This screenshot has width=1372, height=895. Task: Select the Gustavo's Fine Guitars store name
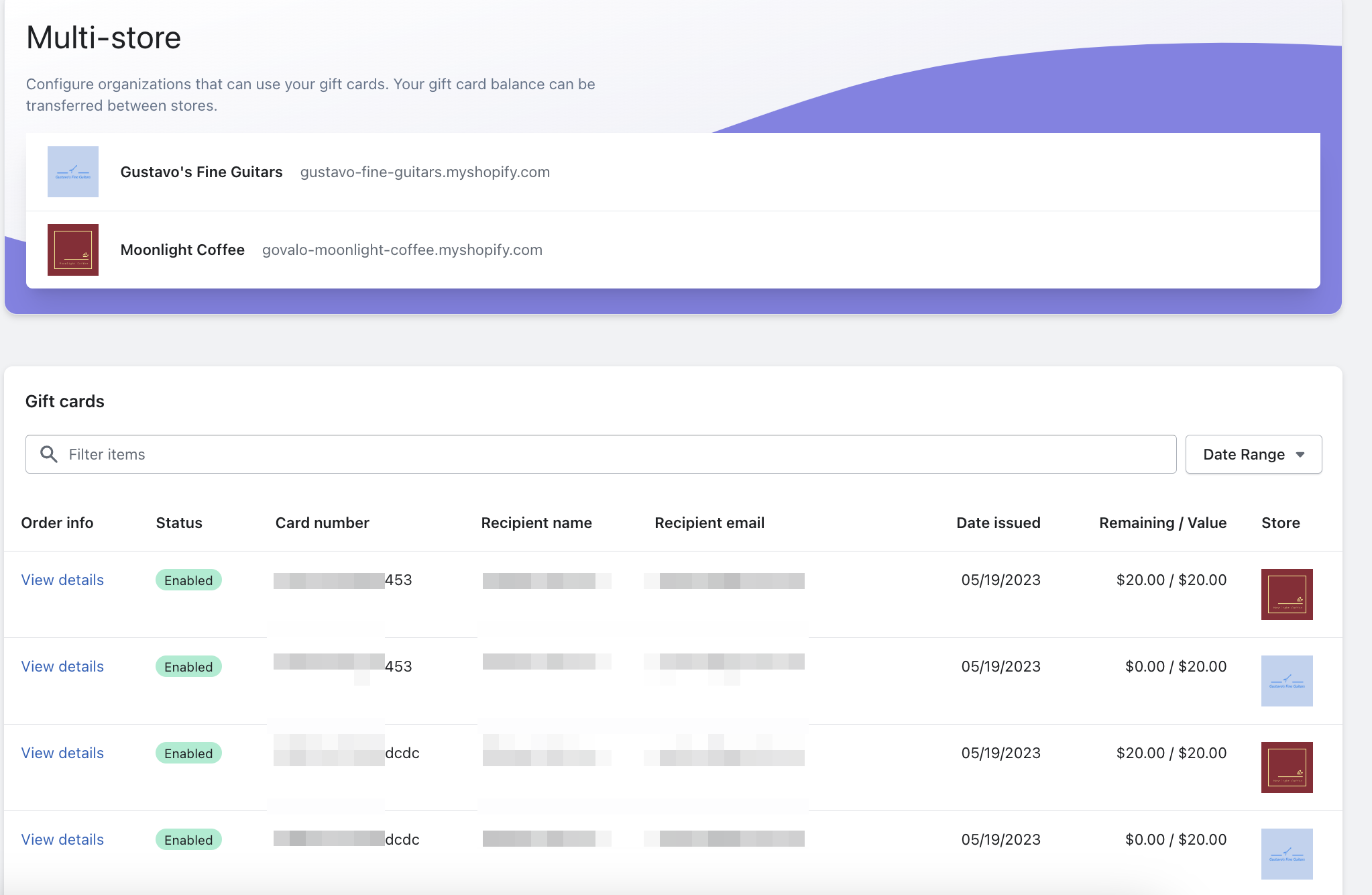tap(201, 172)
